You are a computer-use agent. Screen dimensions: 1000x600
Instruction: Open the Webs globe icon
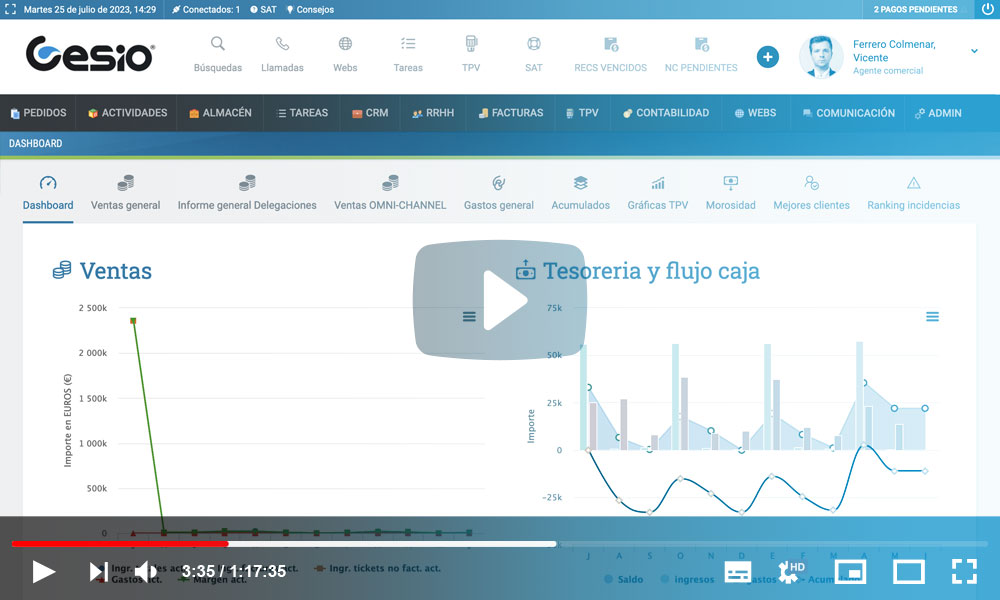[x=345, y=44]
